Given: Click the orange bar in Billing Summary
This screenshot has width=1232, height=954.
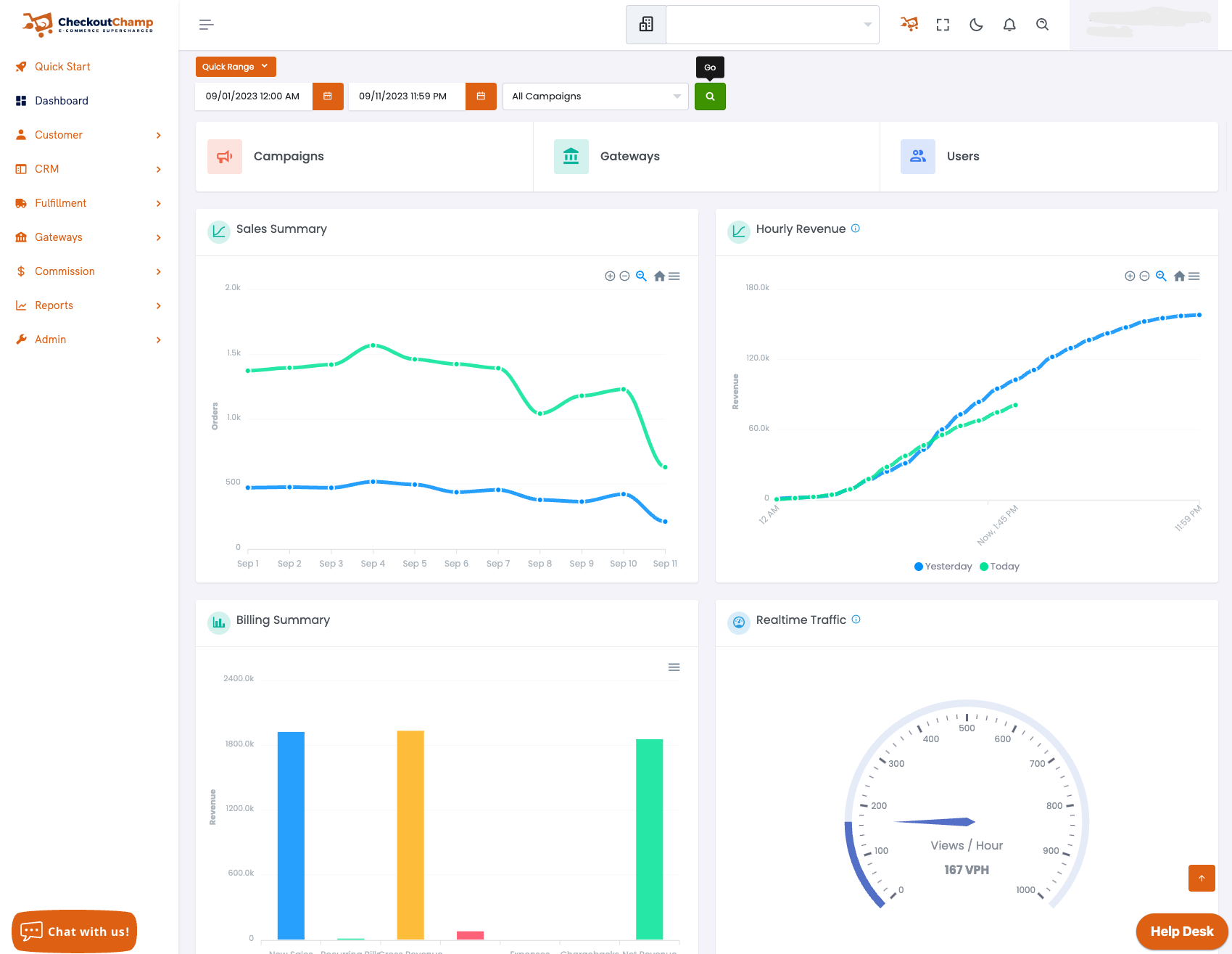Looking at the screenshot, I should coord(410,835).
